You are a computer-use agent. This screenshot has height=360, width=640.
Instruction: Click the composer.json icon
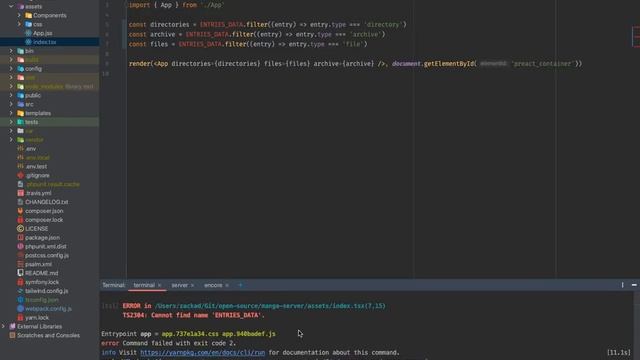click(x=20, y=211)
